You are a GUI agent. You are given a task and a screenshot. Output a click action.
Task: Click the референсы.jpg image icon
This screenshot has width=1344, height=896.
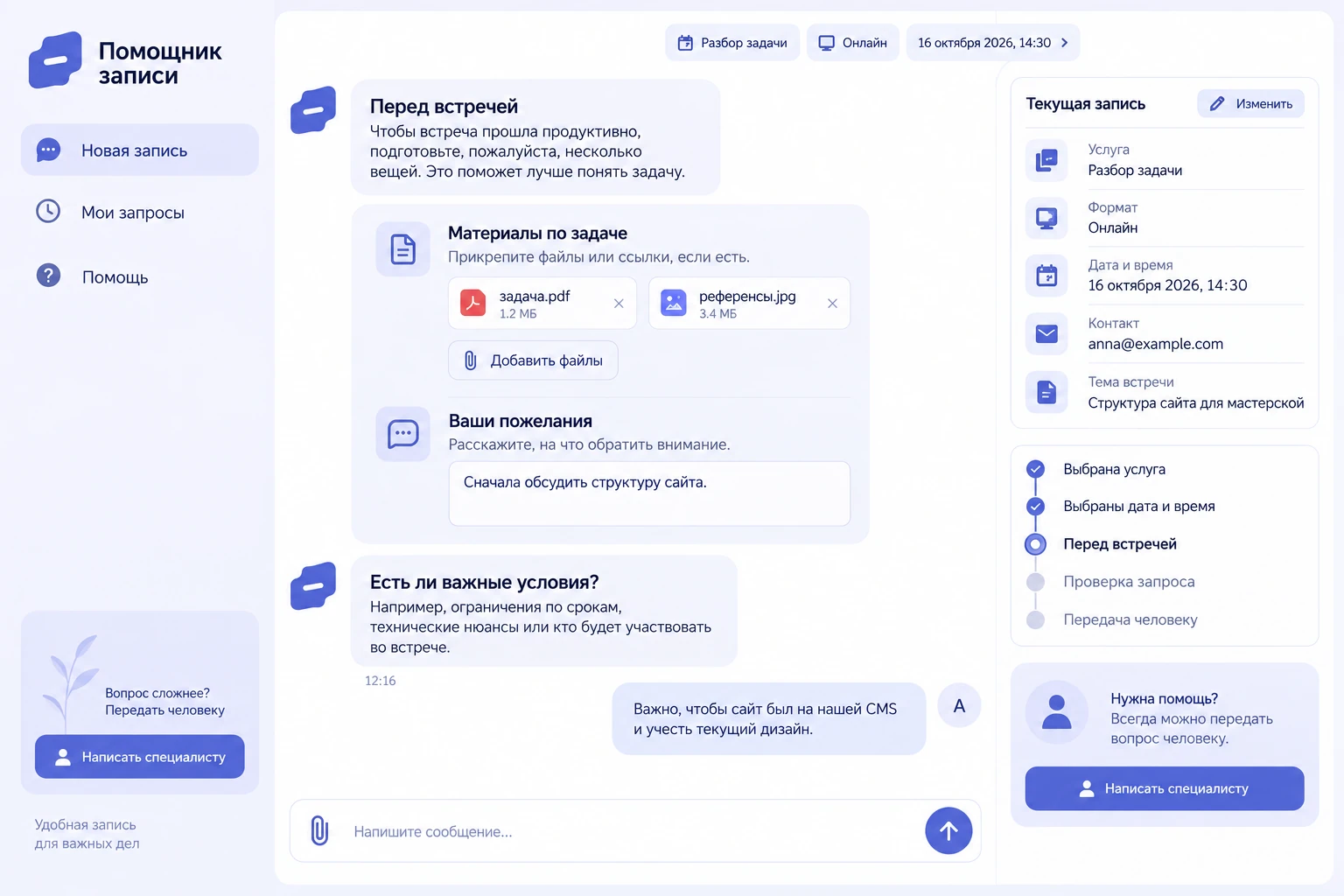pos(674,303)
